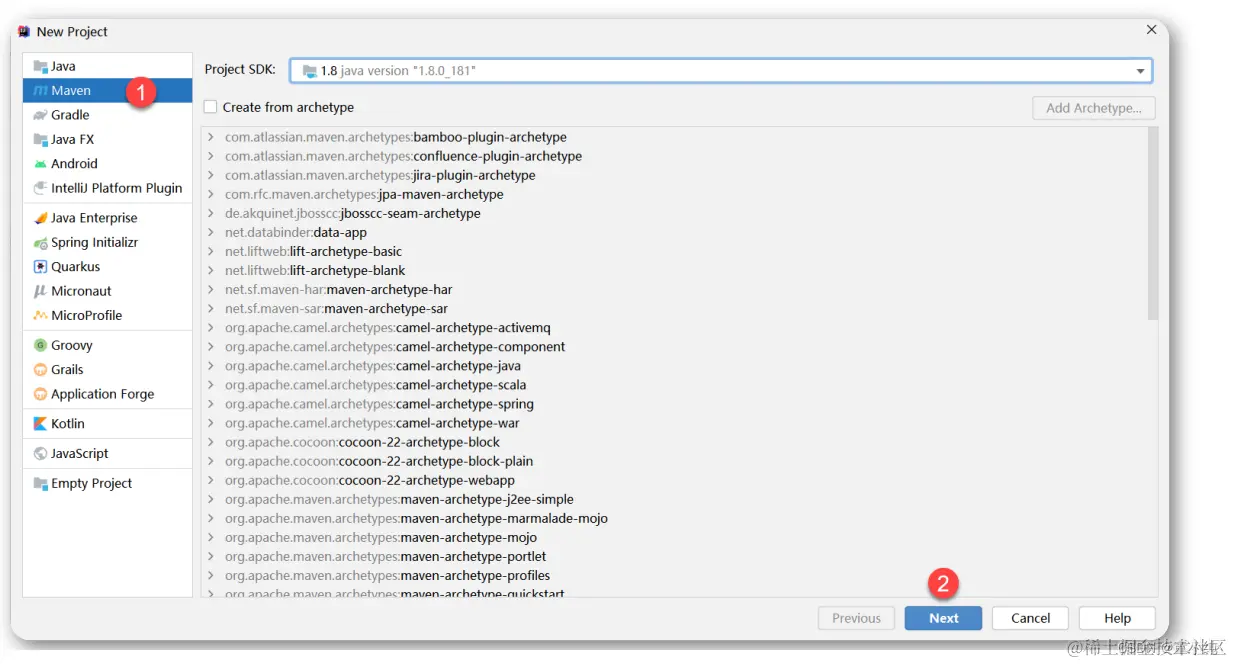Close the New Project dialog

click(1151, 31)
